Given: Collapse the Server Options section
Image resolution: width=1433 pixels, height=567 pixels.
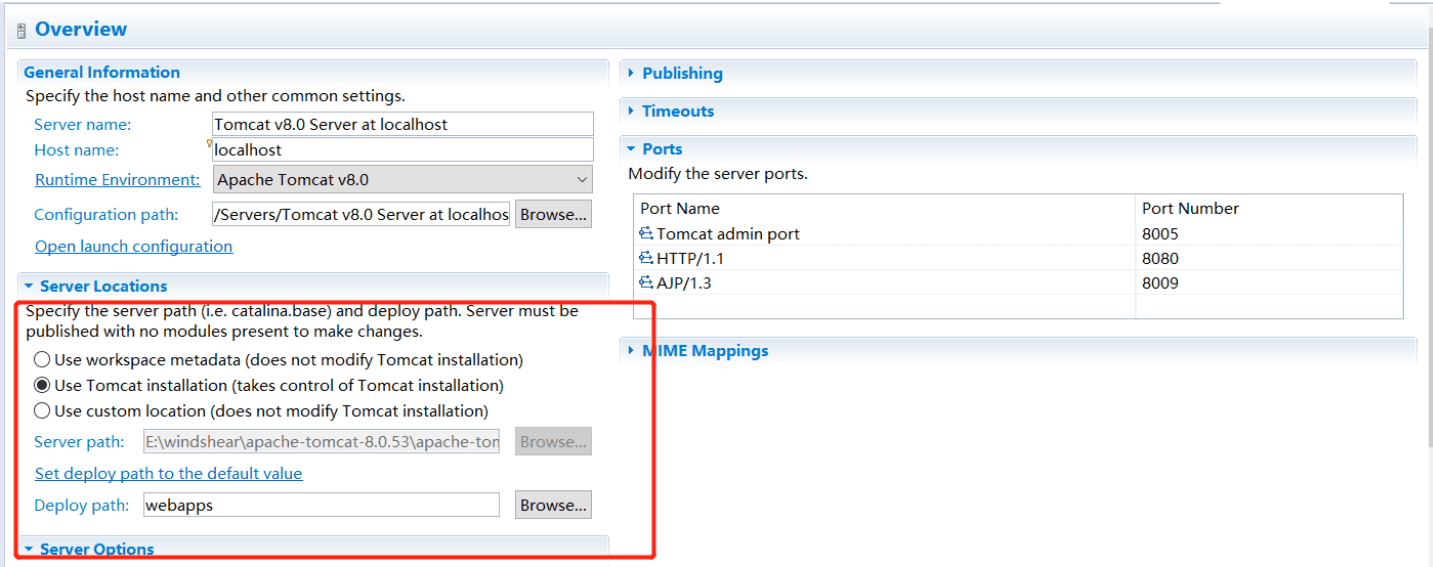Looking at the screenshot, I should (29, 549).
